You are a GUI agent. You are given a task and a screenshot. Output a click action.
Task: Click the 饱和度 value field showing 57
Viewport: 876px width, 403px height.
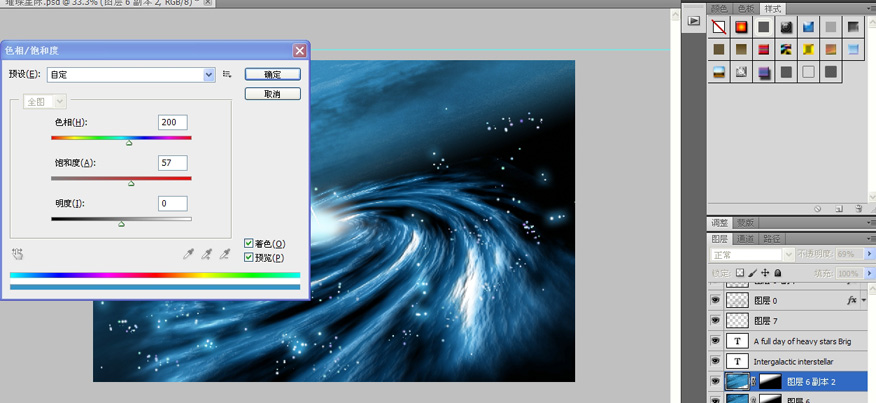(x=173, y=163)
